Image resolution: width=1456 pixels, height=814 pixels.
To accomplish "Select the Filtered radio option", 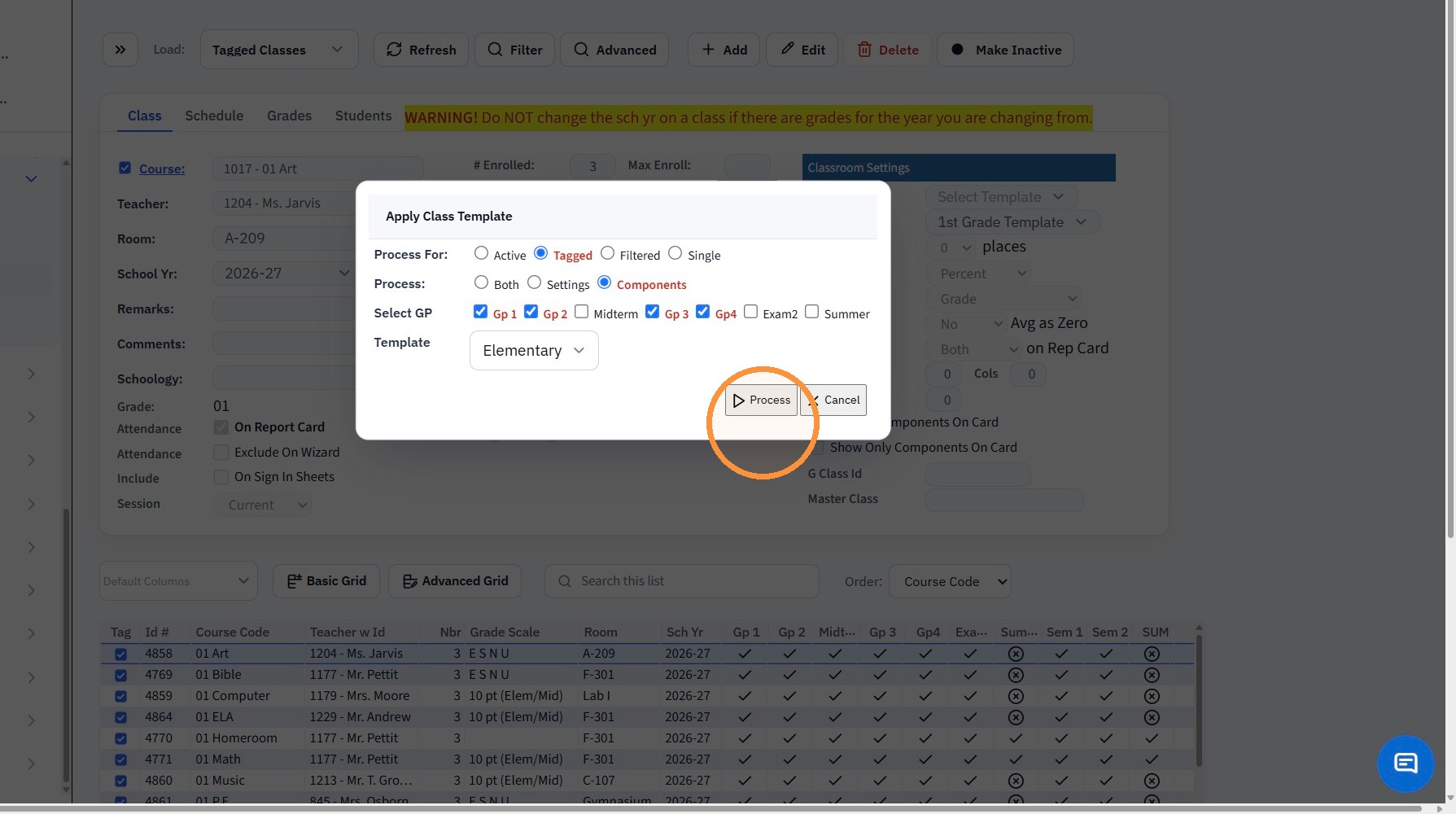I will point(607,254).
